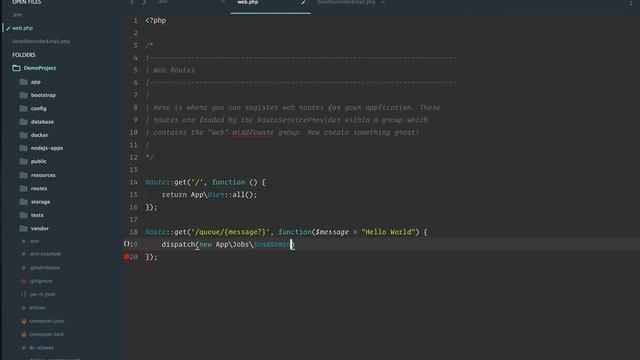Expand the public folder
This screenshot has height=360, width=640.
tap(39, 162)
